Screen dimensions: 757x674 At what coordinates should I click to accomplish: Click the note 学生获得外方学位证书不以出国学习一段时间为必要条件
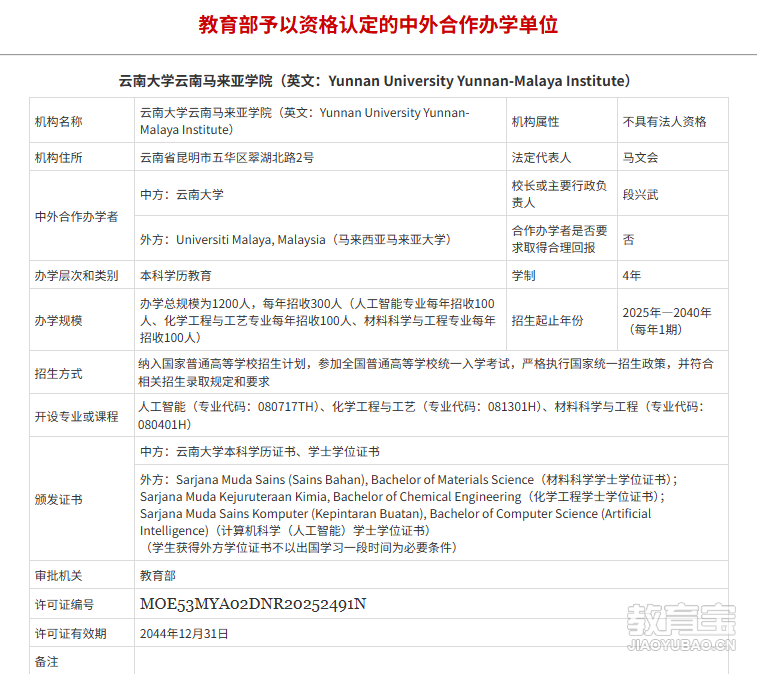(x=301, y=548)
